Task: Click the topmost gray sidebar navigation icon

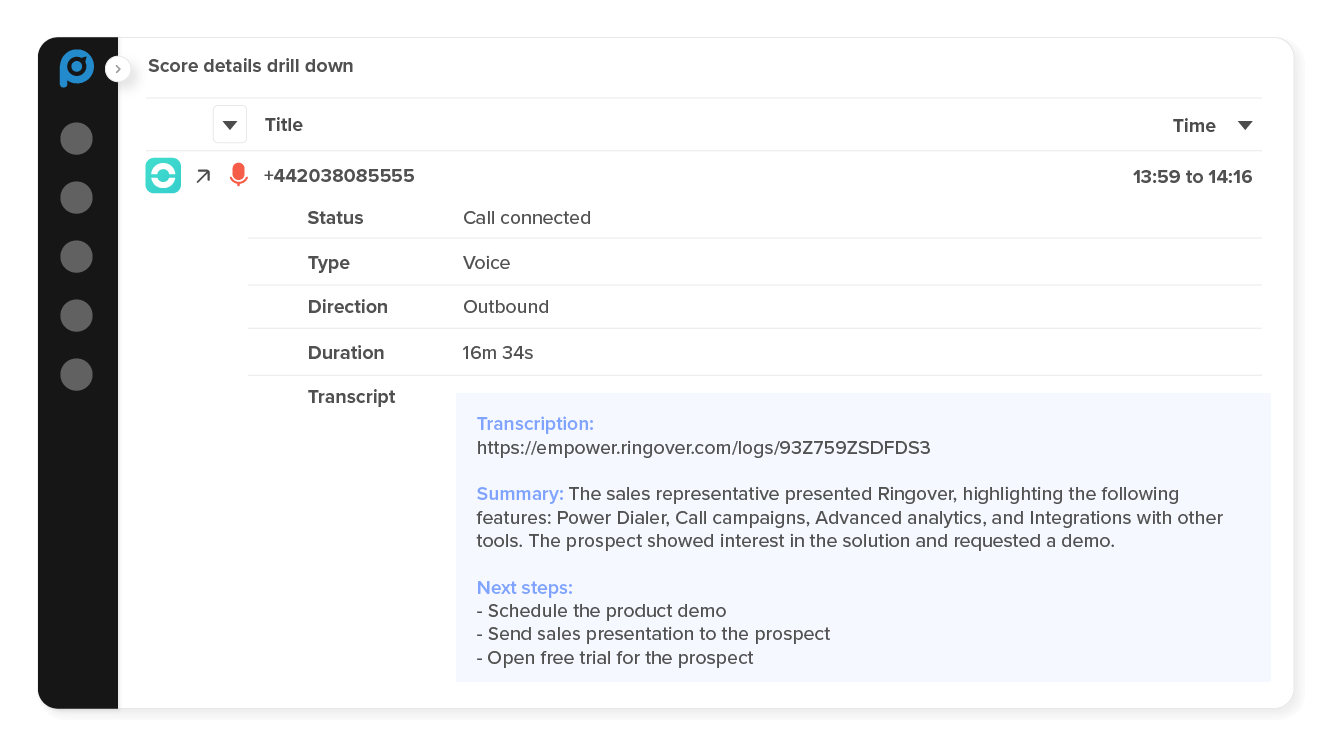Action: pos(76,138)
